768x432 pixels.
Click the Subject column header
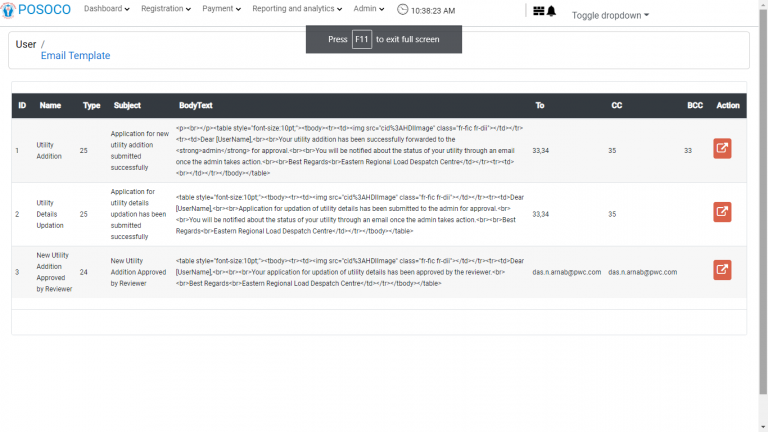pos(127,105)
